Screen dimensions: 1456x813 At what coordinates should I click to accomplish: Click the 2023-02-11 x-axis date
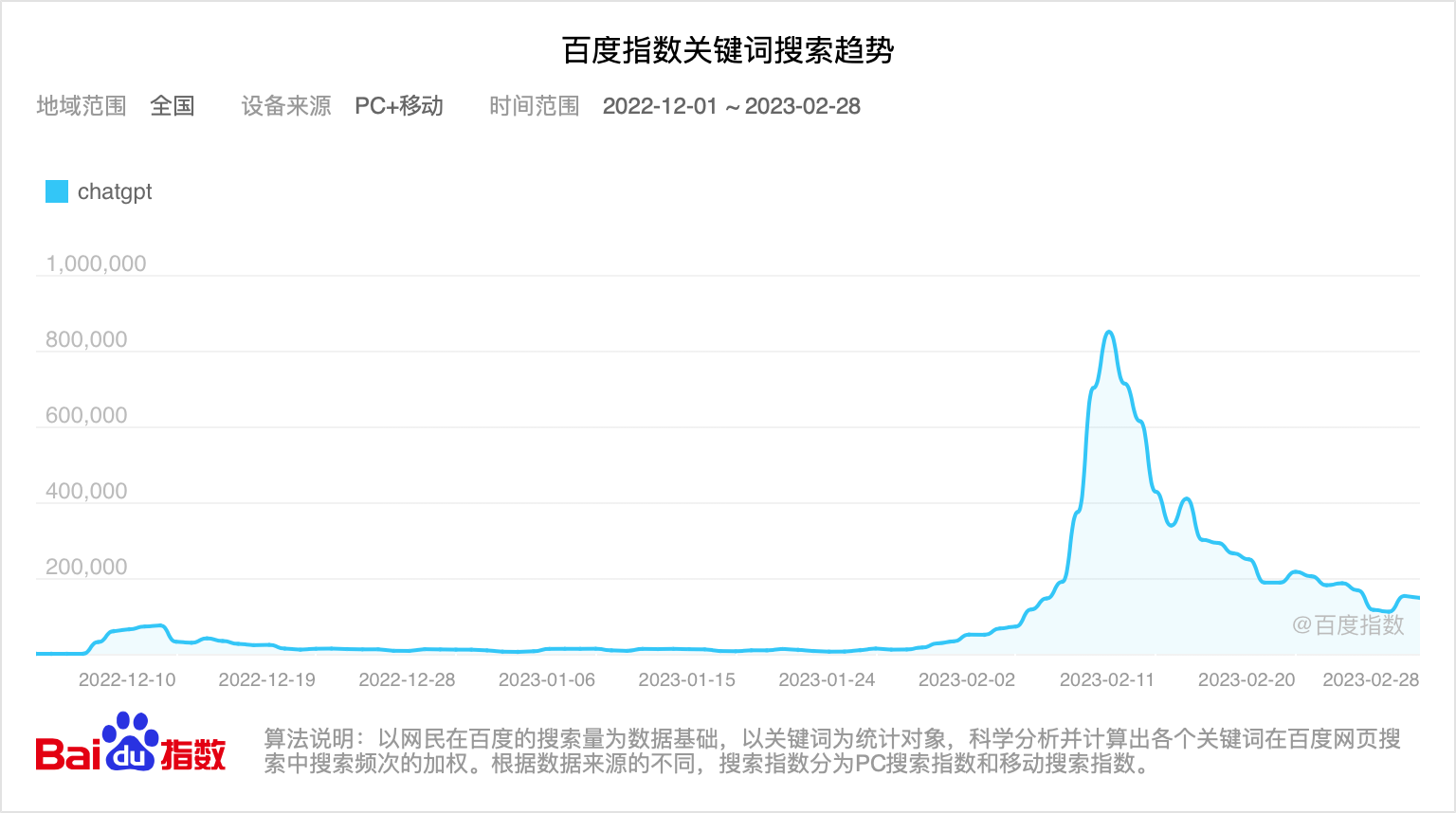[1107, 679]
